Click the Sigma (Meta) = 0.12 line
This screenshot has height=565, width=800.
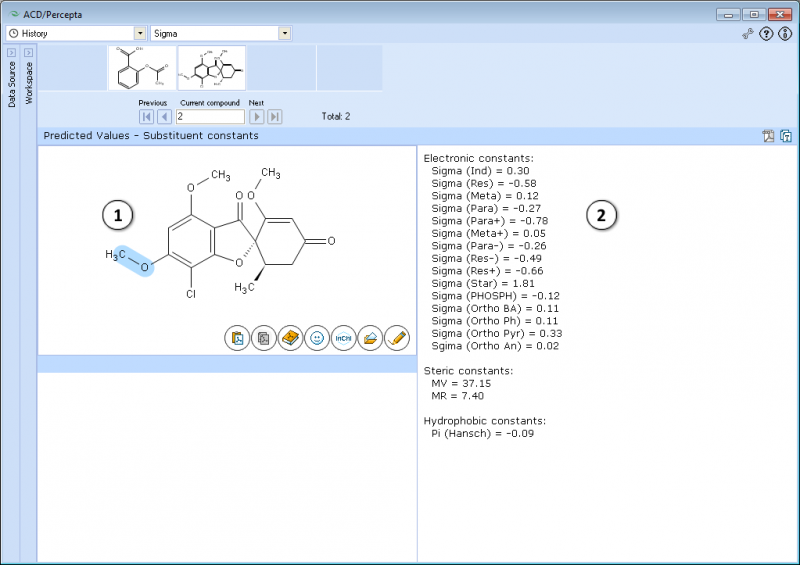485,196
